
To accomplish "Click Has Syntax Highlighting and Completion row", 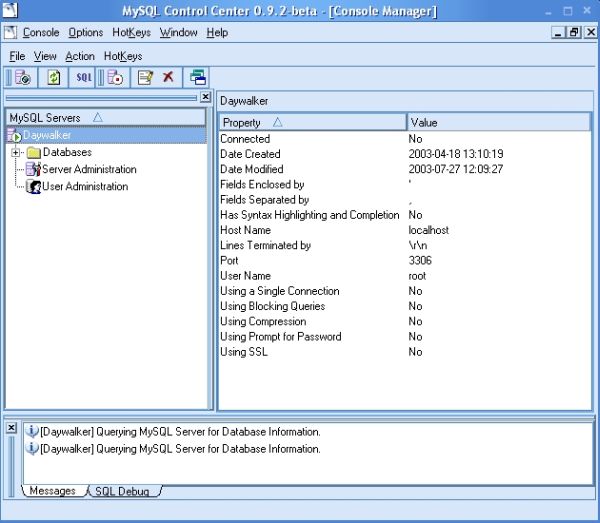I will (404, 215).
